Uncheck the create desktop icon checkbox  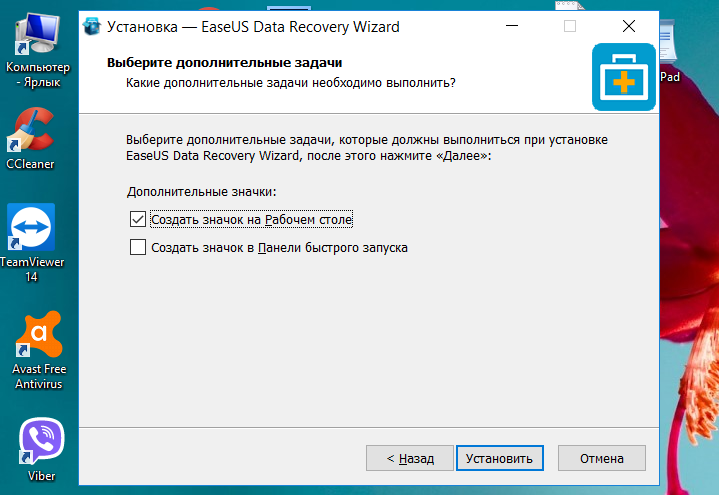138,219
